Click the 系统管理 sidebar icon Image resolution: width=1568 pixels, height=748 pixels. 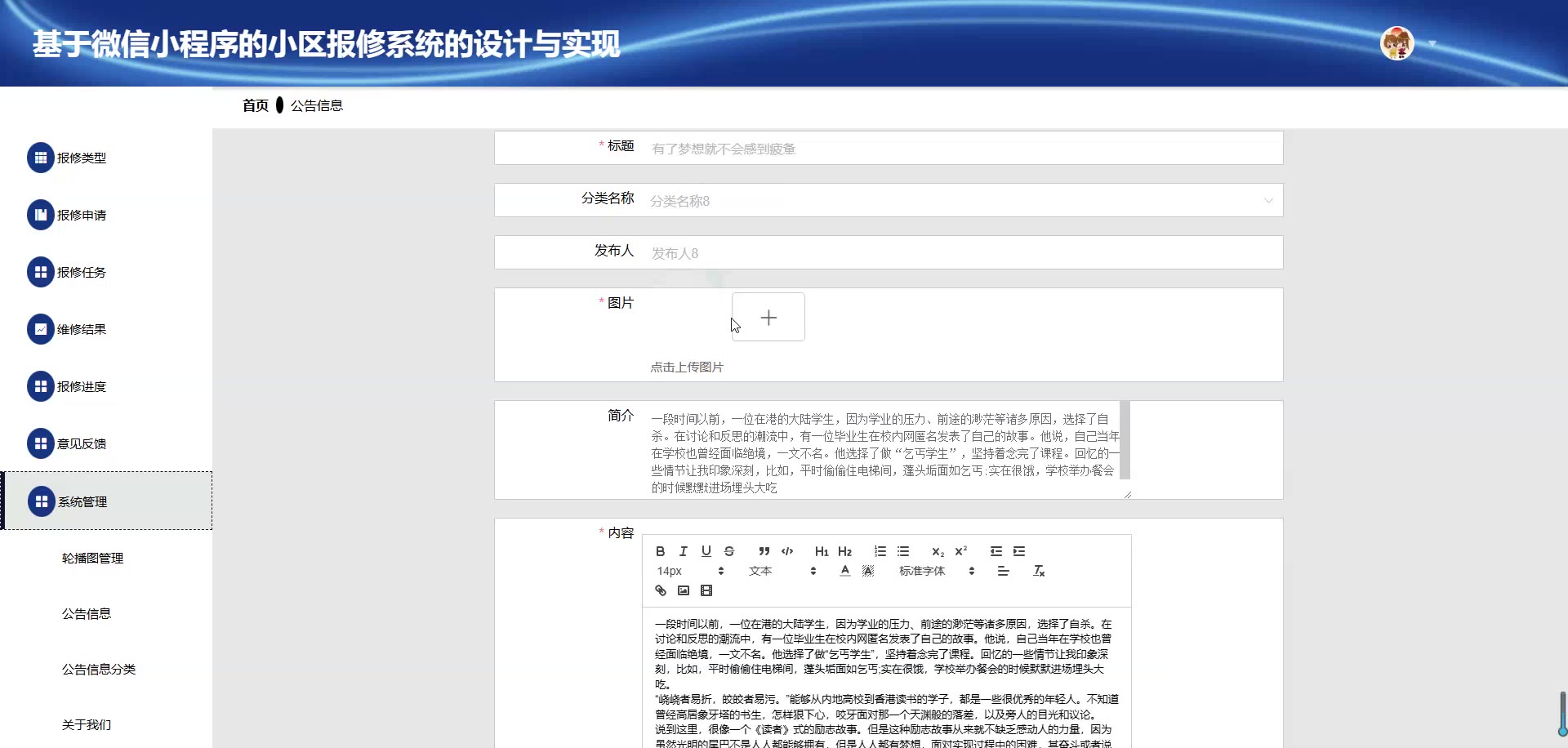tap(41, 501)
